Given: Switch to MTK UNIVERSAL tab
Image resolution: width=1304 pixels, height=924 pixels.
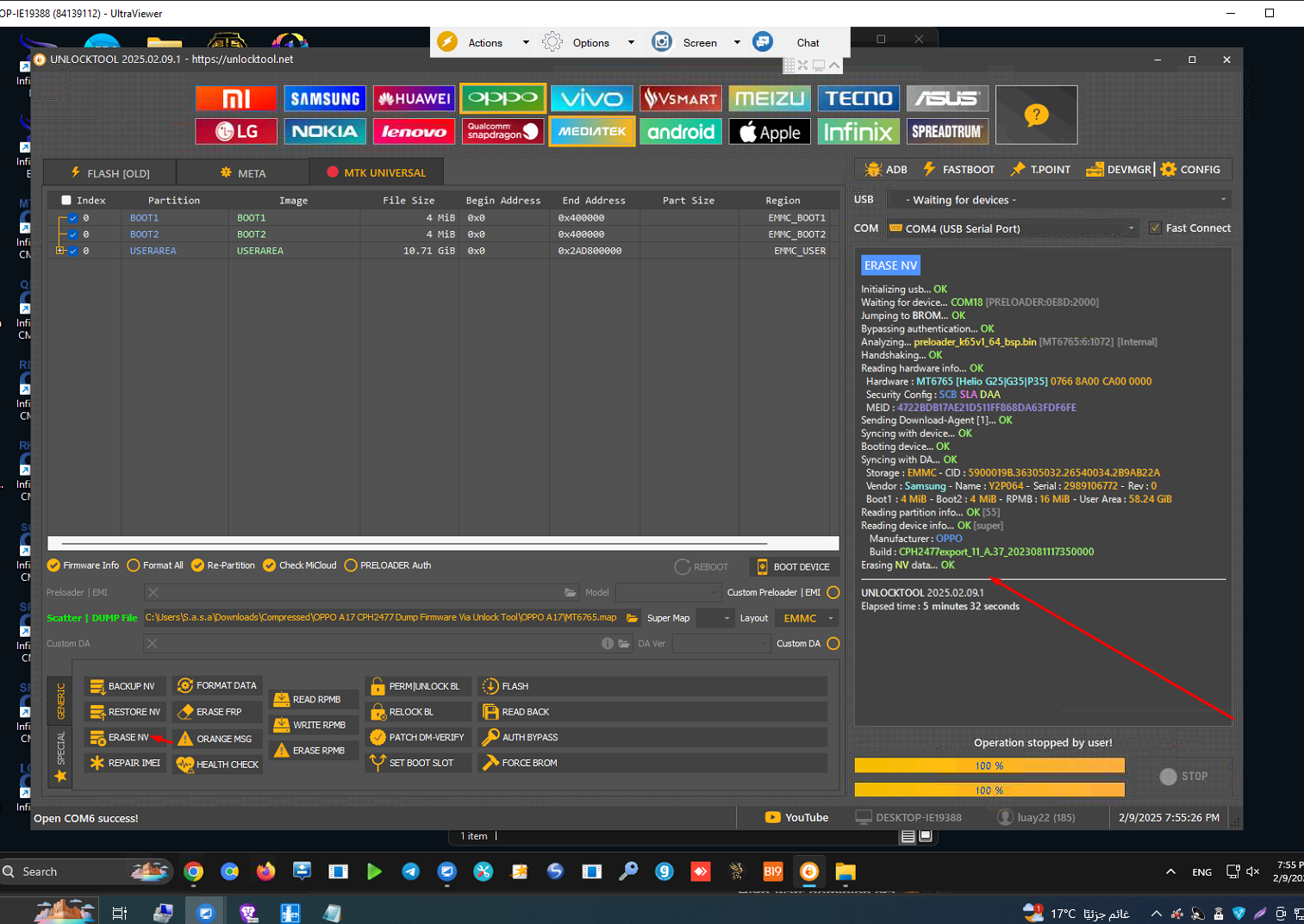Looking at the screenshot, I should (376, 173).
